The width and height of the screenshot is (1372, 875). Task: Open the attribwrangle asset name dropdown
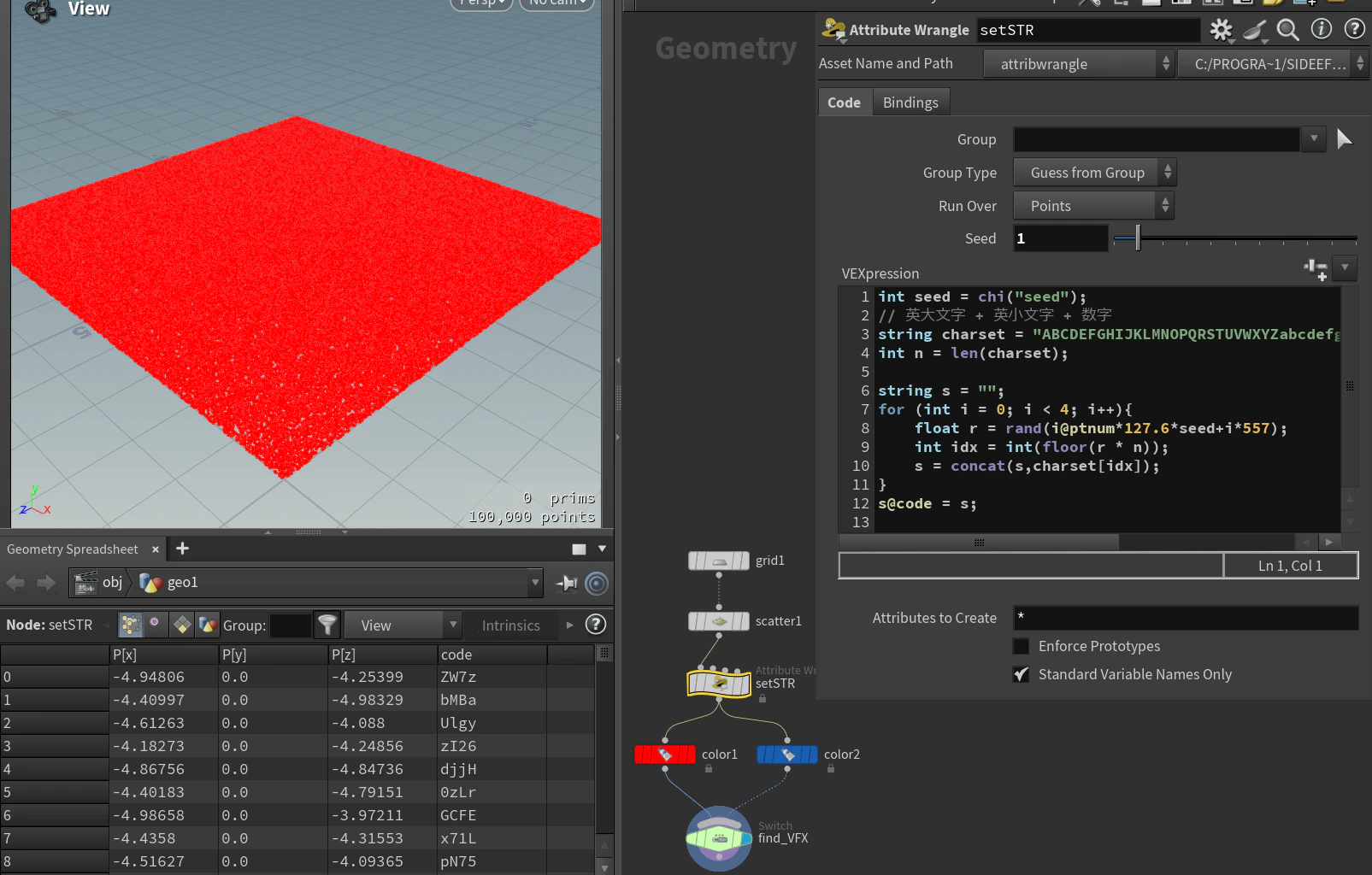pyautogui.click(x=1079, y=64)
